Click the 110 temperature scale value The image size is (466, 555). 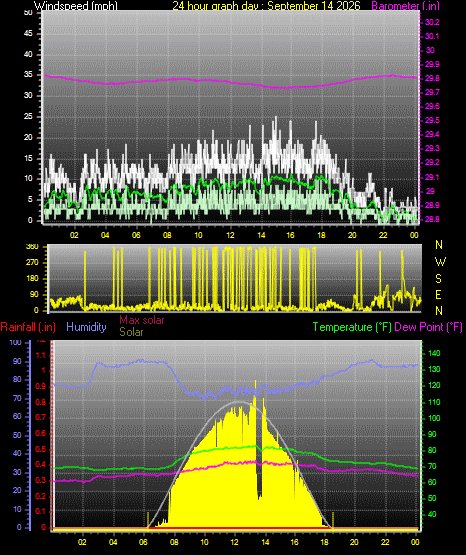[434, 402]
